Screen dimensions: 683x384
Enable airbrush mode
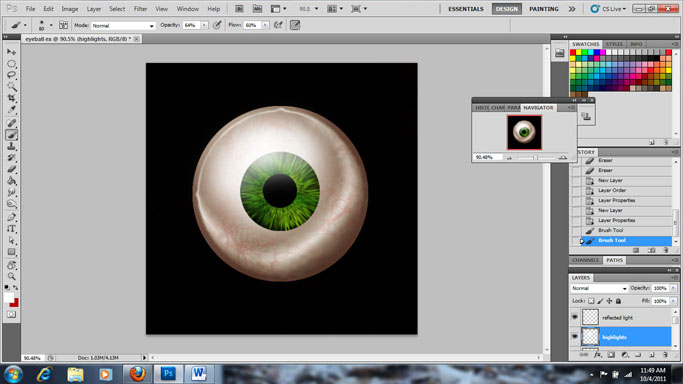[278, 25]
